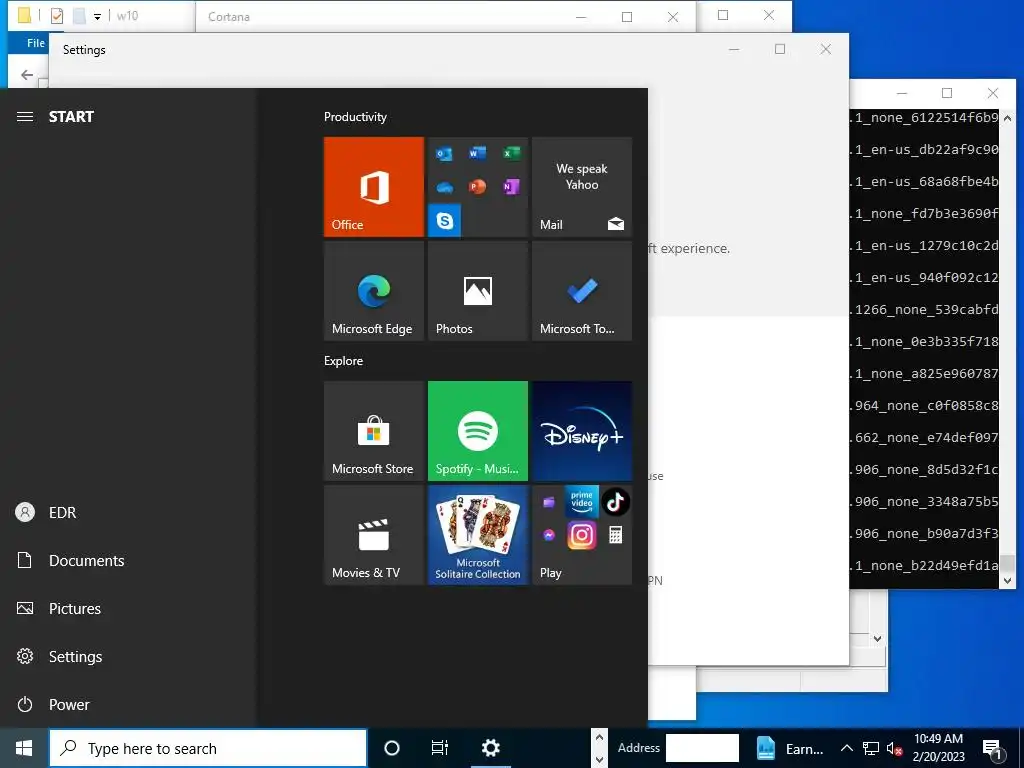Screen dimensions: 1024x768
Task: Click the taskbar Address input field
Action: click(702, 748)
